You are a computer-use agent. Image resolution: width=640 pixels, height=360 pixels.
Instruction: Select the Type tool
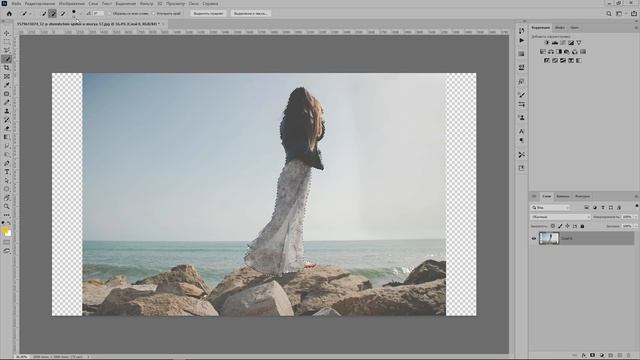click(x=7, y=172)
